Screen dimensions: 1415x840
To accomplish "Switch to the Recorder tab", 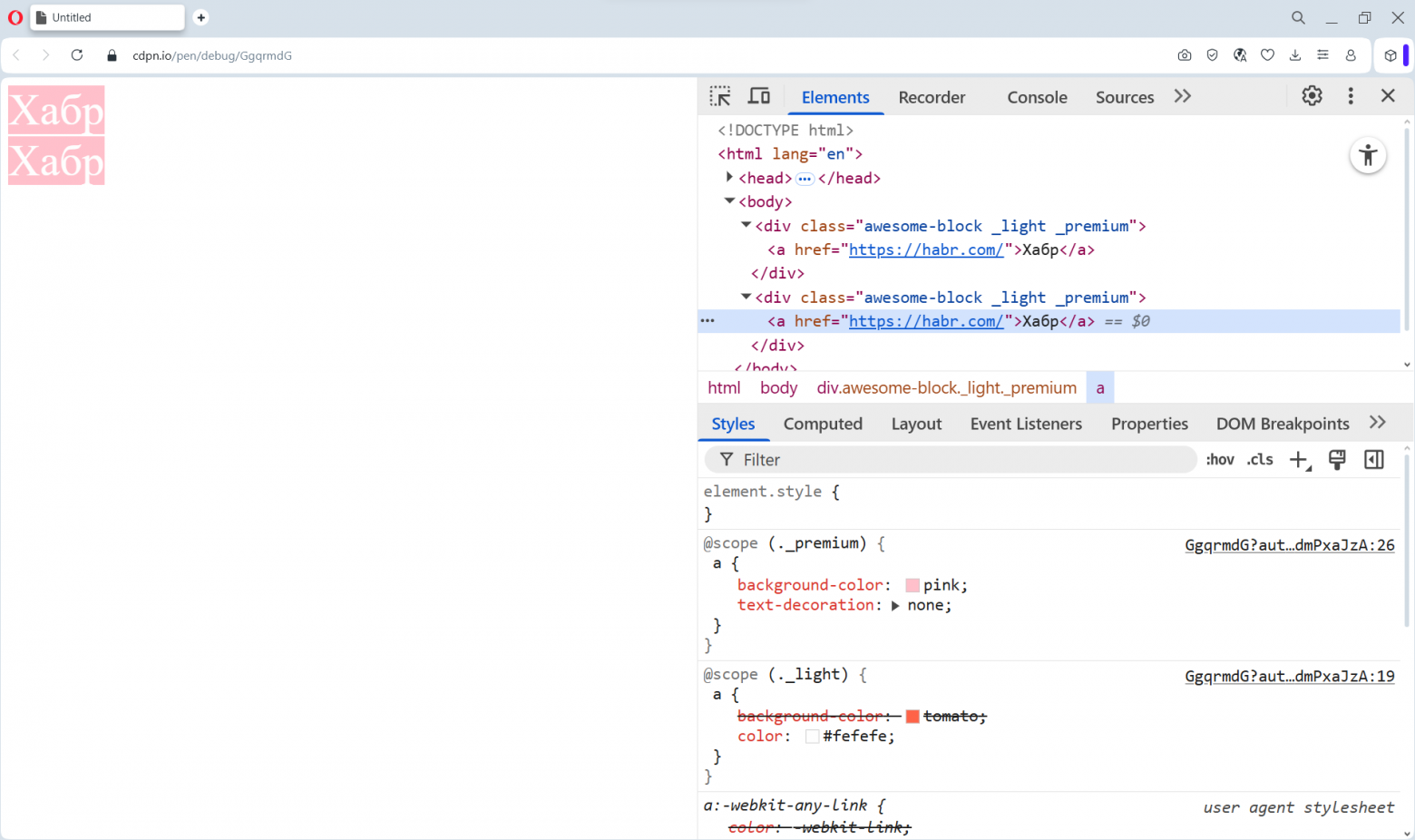I will tap(932, 97).
